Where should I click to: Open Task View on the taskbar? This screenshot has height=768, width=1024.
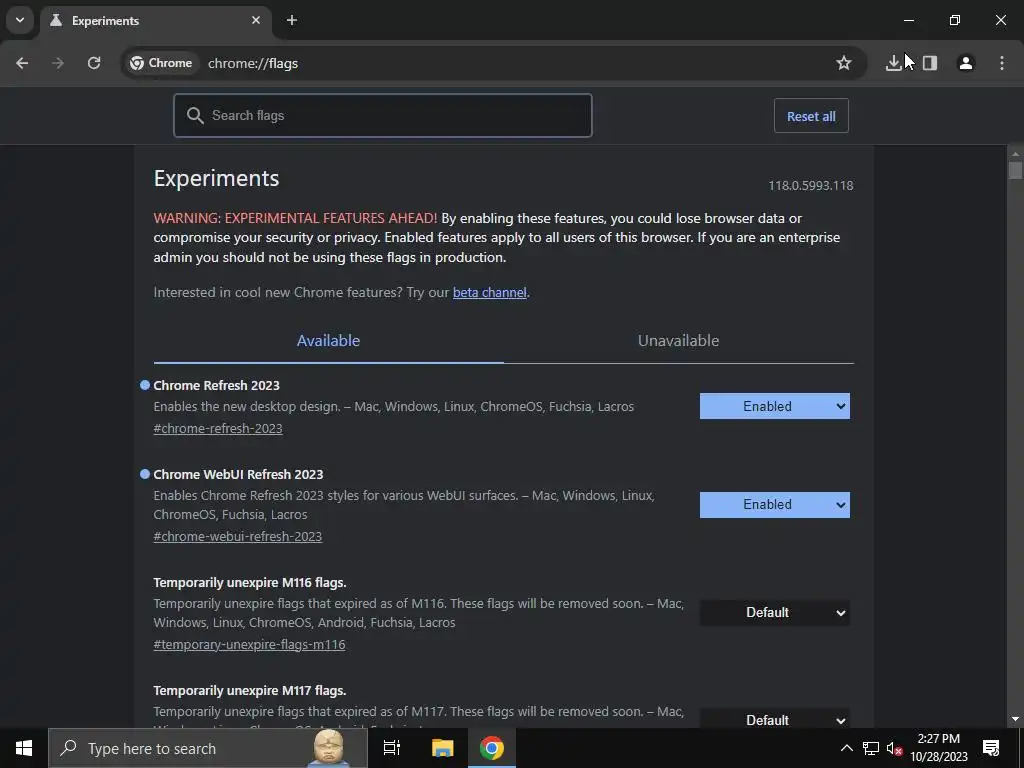(391, 748)
